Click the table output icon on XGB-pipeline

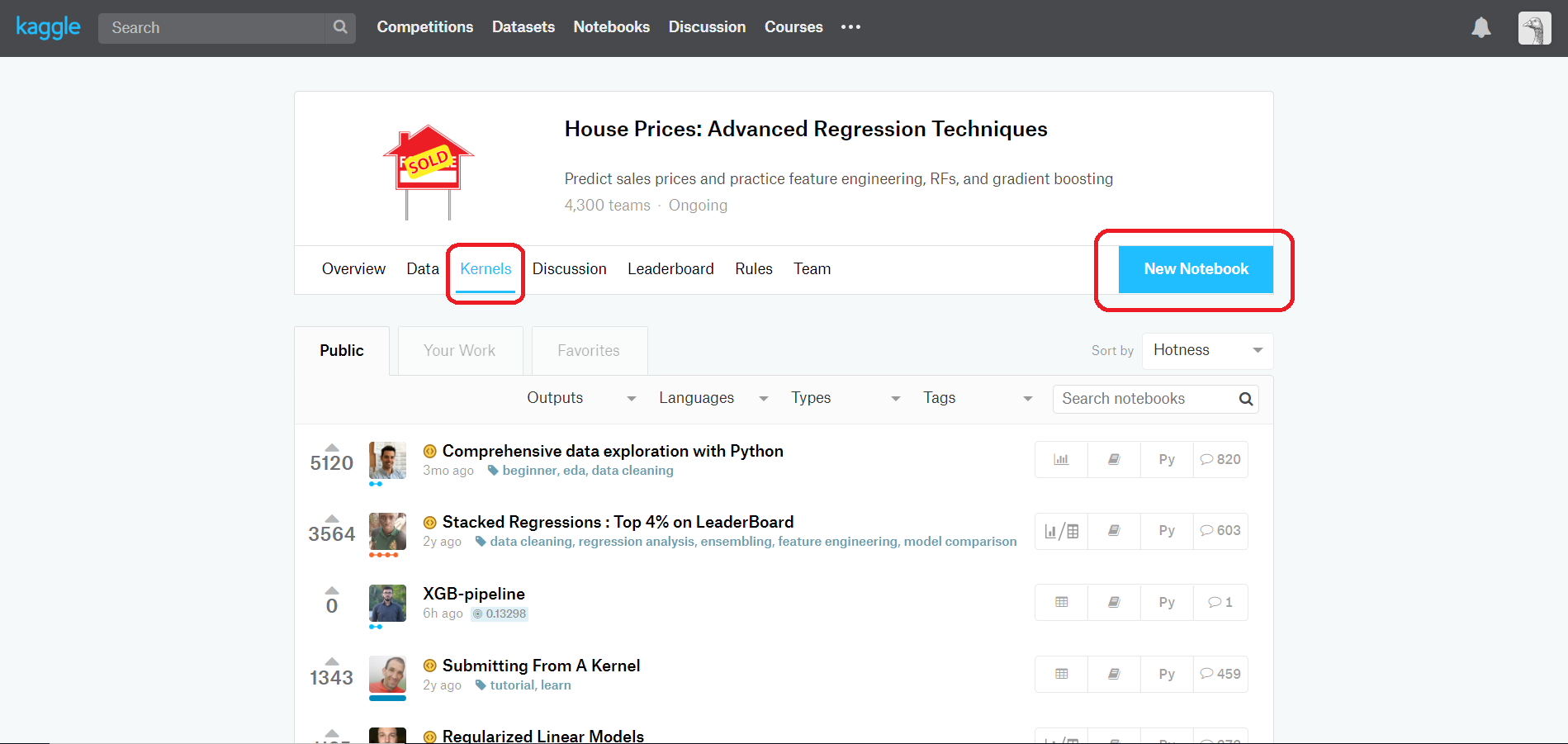tap(1060, 602)
